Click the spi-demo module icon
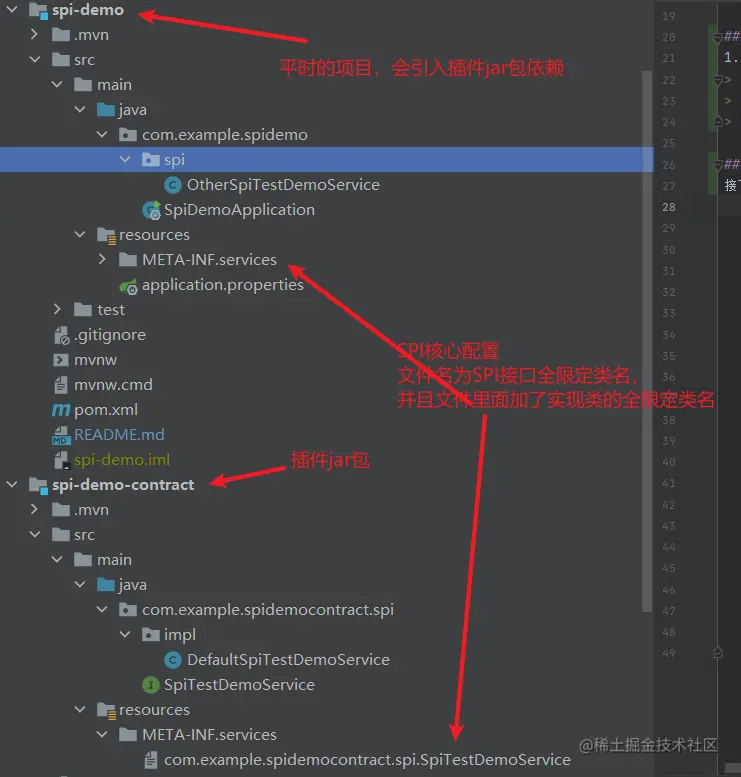The height and width of the screenshot is (777, 741). tap(38, 10)
